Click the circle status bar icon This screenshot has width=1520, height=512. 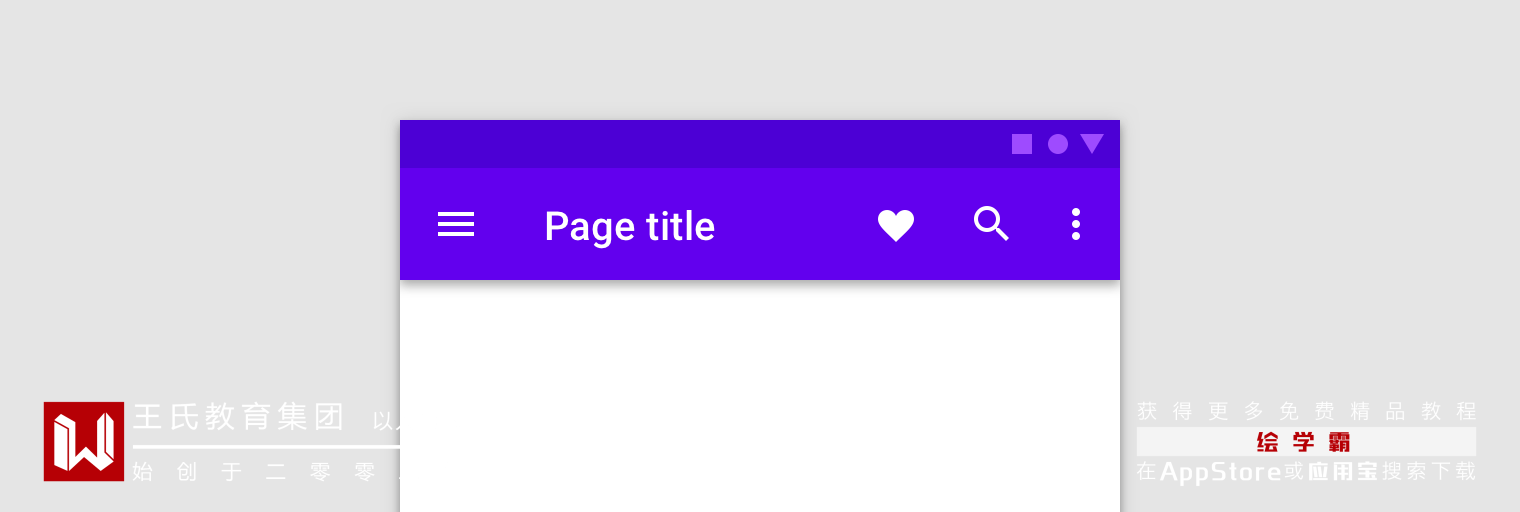pos(1058,144)
